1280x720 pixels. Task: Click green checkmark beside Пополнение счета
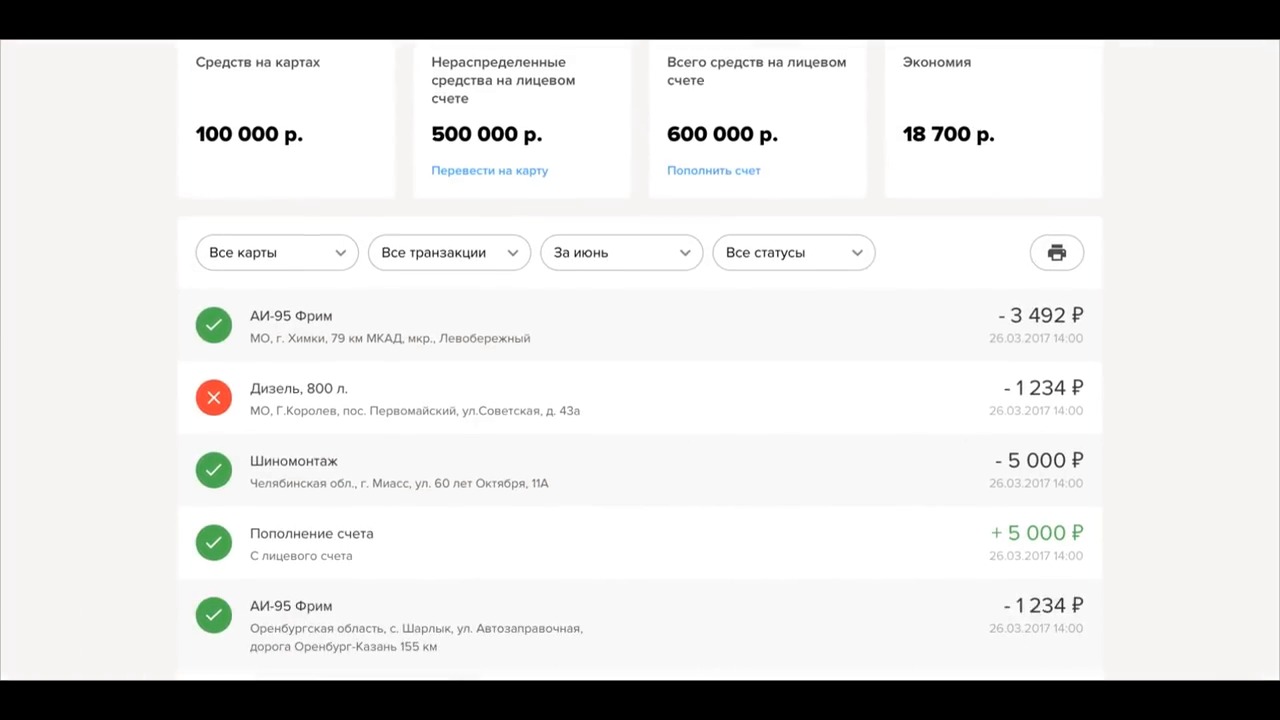pyautogui.click(x=213, y=543)
